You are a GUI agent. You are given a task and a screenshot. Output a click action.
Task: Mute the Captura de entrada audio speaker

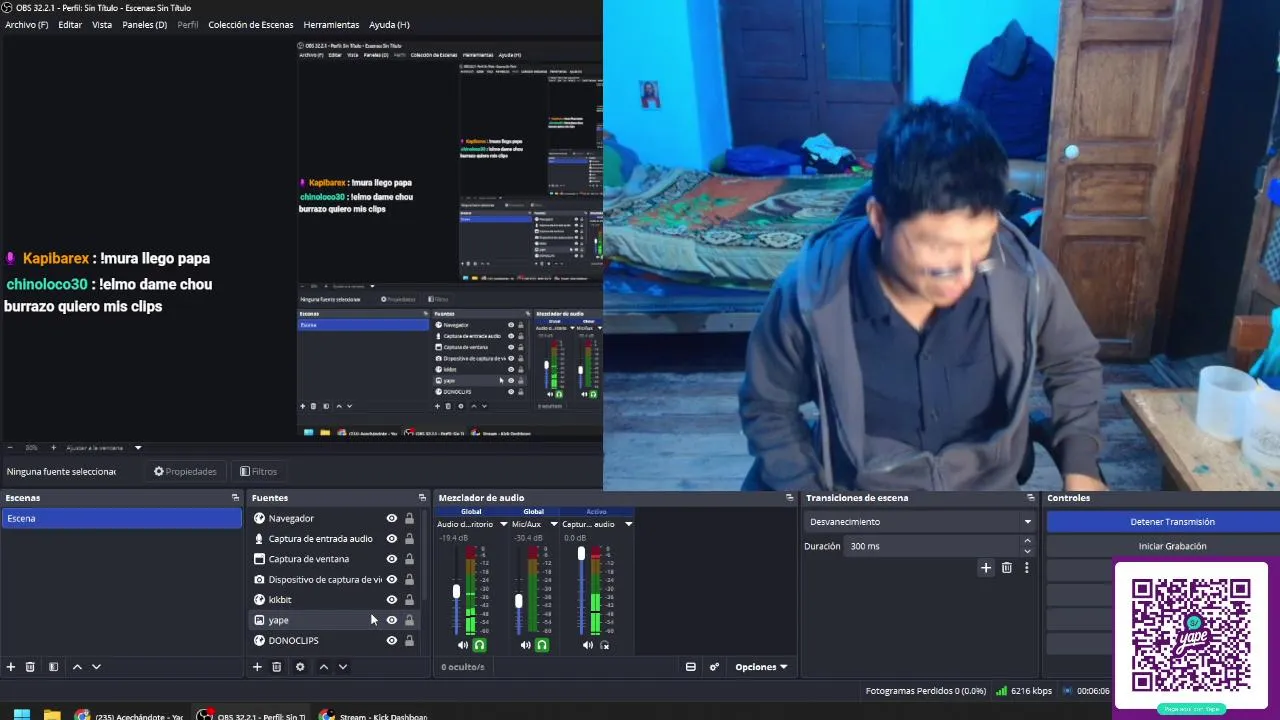588,645
